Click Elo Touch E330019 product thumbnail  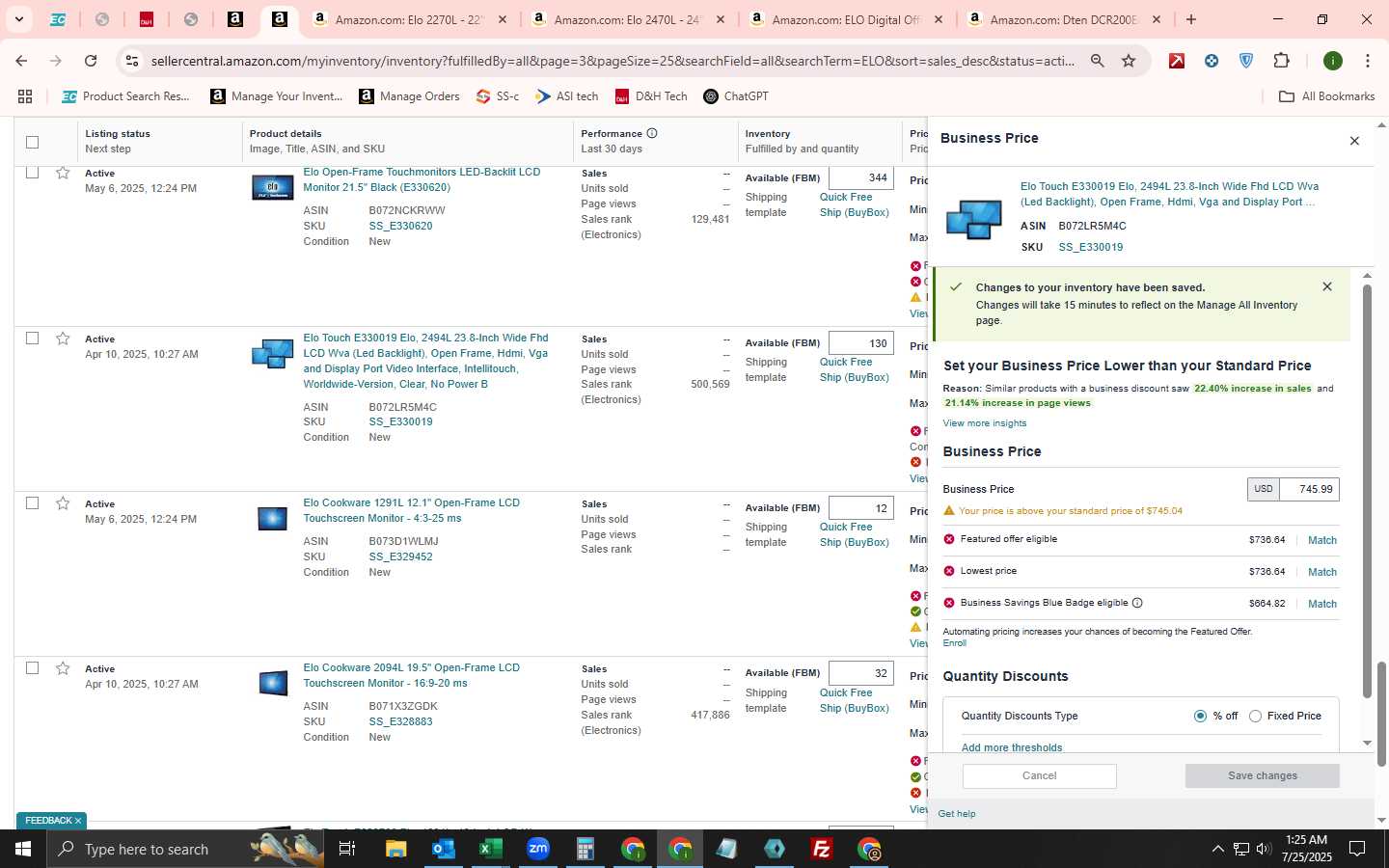point(272,354)
